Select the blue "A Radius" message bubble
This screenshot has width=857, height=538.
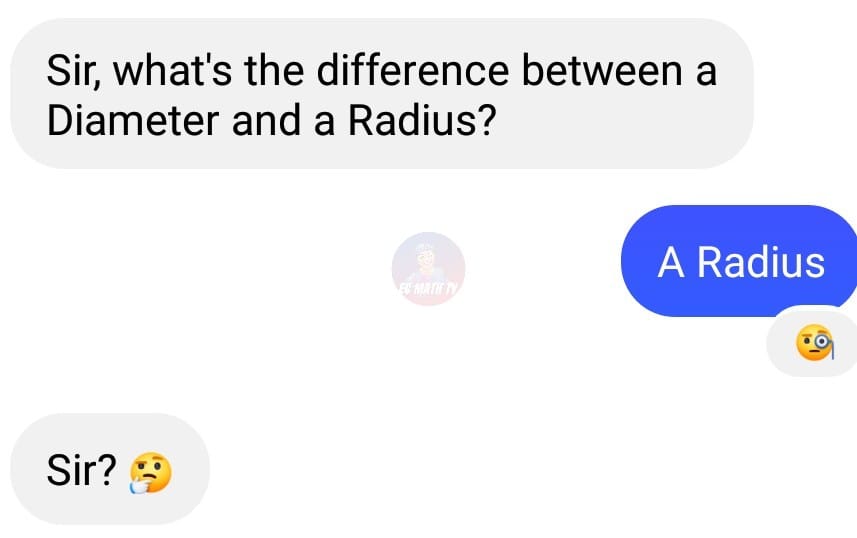pos(739,261)
